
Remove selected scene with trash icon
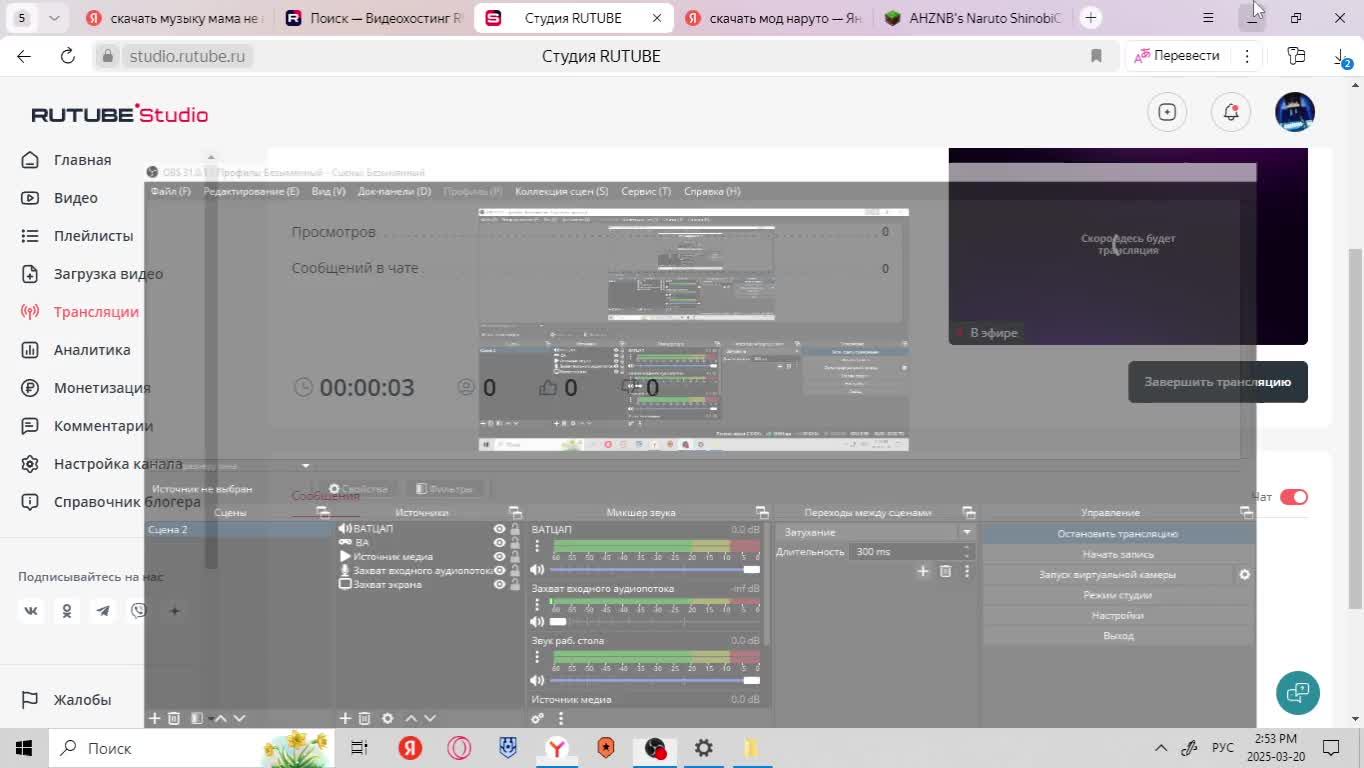click(174, 718)
